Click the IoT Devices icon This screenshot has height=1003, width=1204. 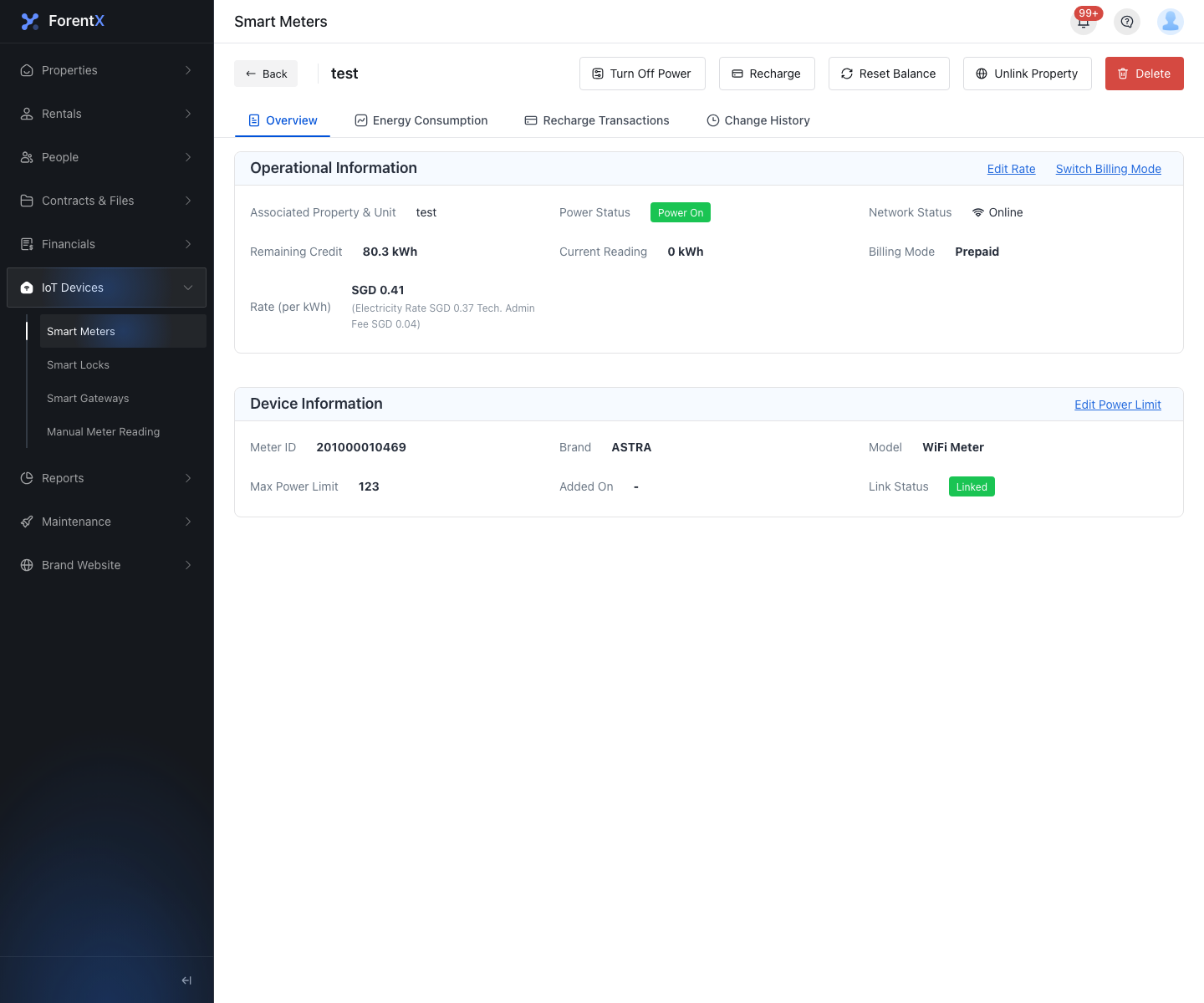coord(27,288)
